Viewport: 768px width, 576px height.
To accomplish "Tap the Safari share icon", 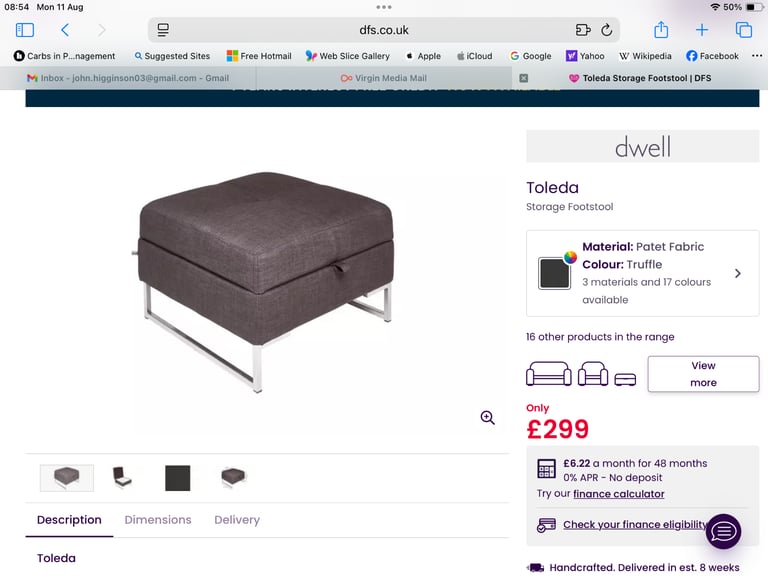I will (x=661, y=29).
